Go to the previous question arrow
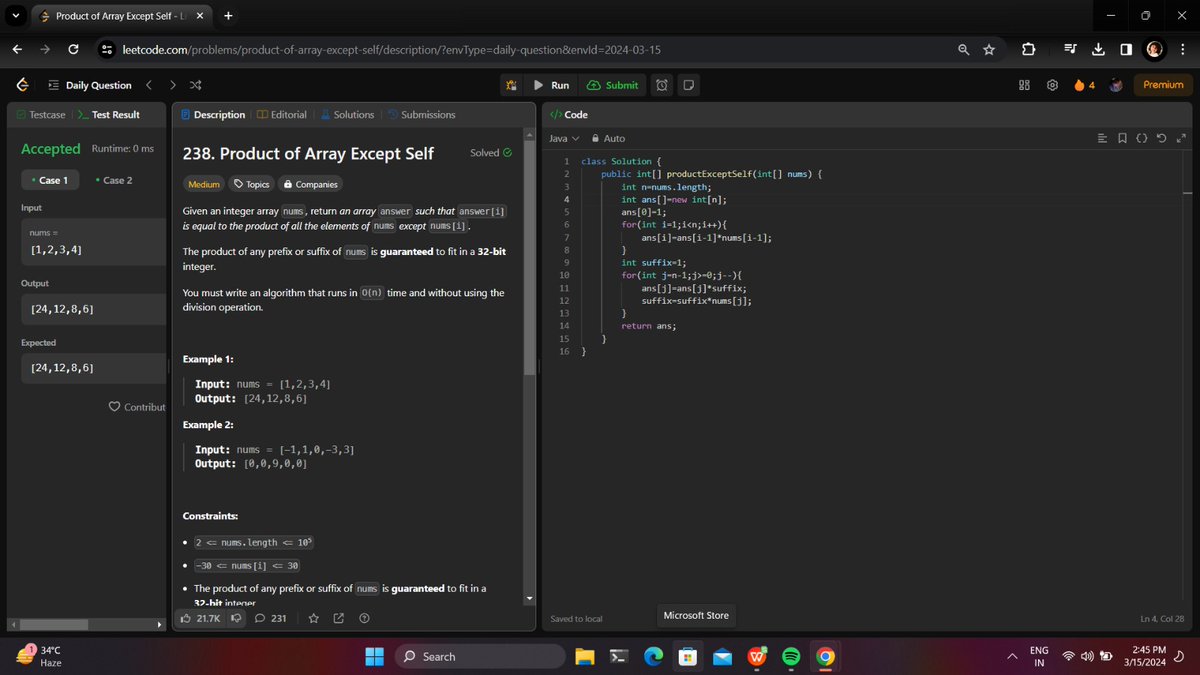The width and height of the screenshot is (1200, 675). 149,85
